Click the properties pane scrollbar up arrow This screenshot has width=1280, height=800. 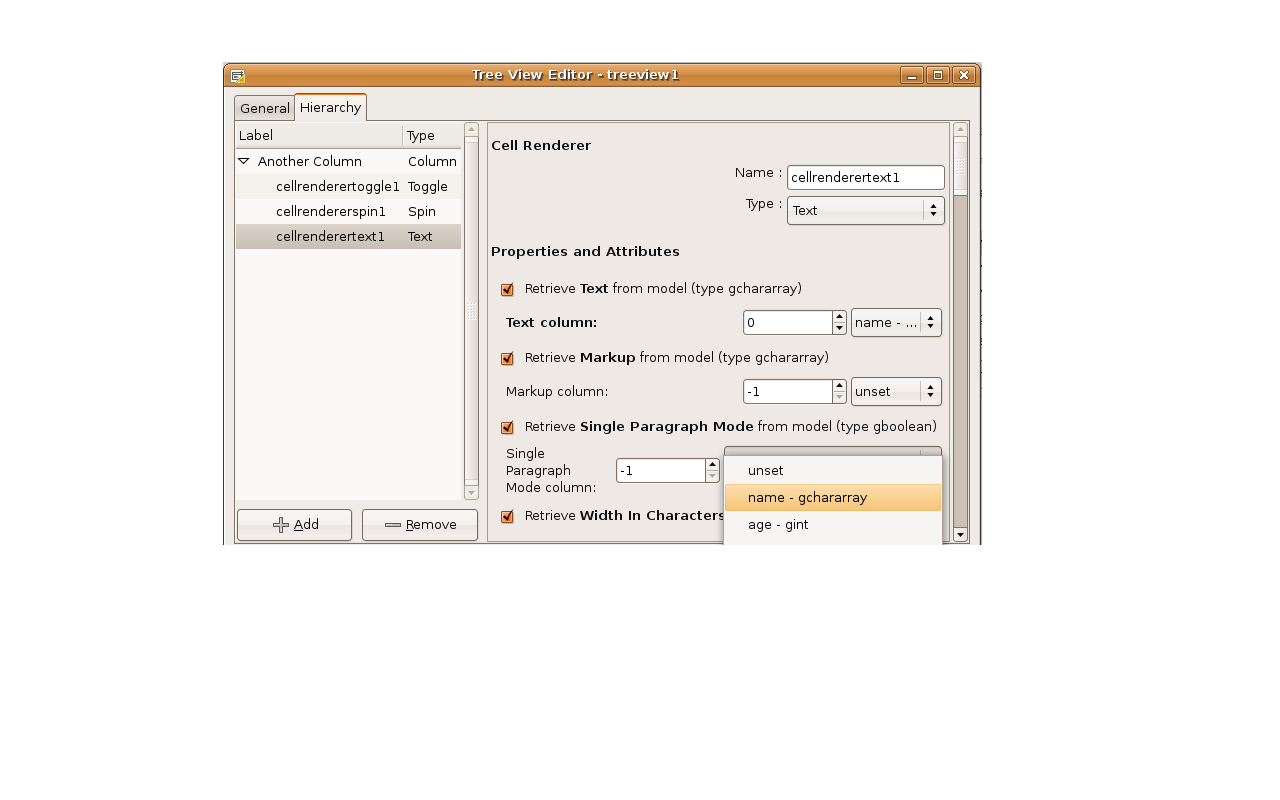coord(961,129)
